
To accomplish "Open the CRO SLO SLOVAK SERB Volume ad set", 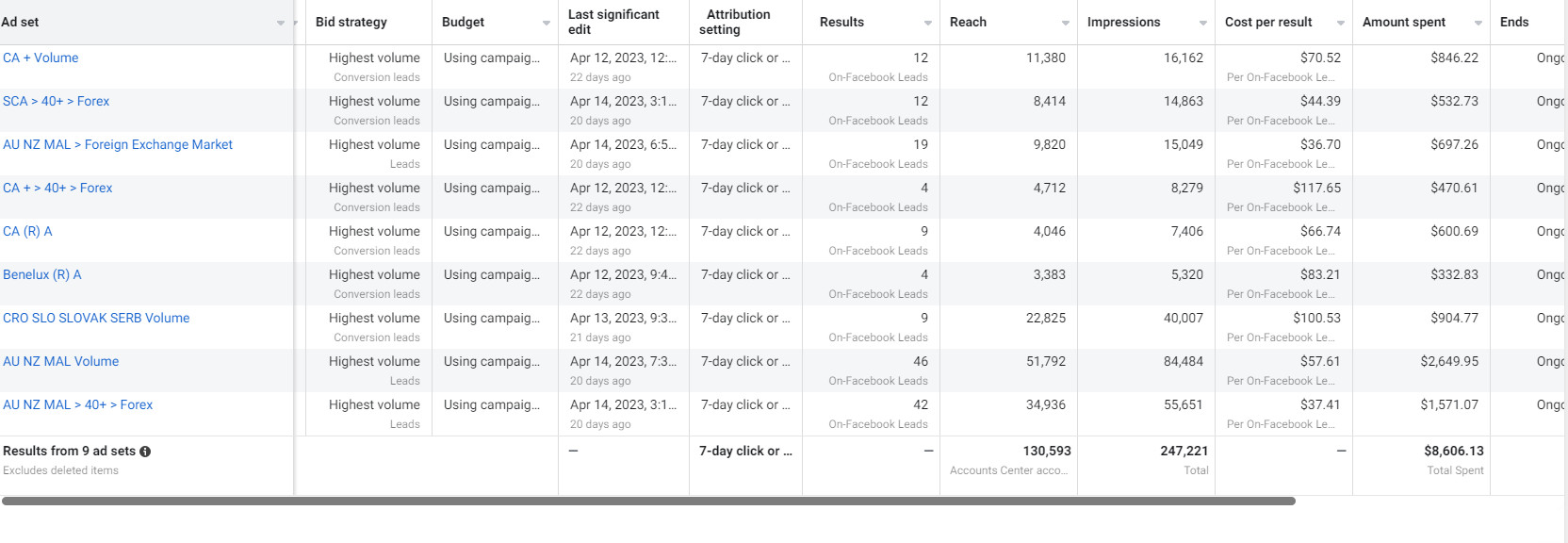I will click(96, 318).
